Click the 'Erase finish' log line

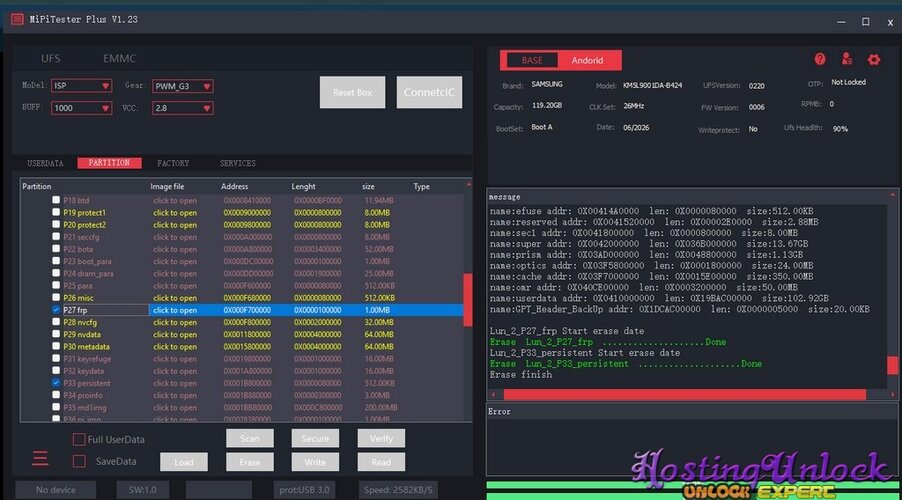(x=521, y=375)
